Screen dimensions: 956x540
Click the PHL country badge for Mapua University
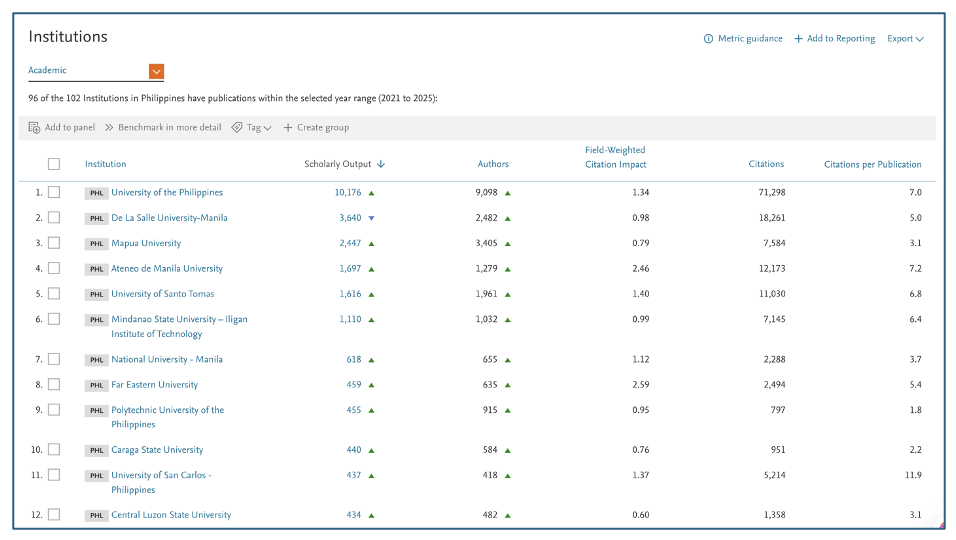(x=96, y=244)
